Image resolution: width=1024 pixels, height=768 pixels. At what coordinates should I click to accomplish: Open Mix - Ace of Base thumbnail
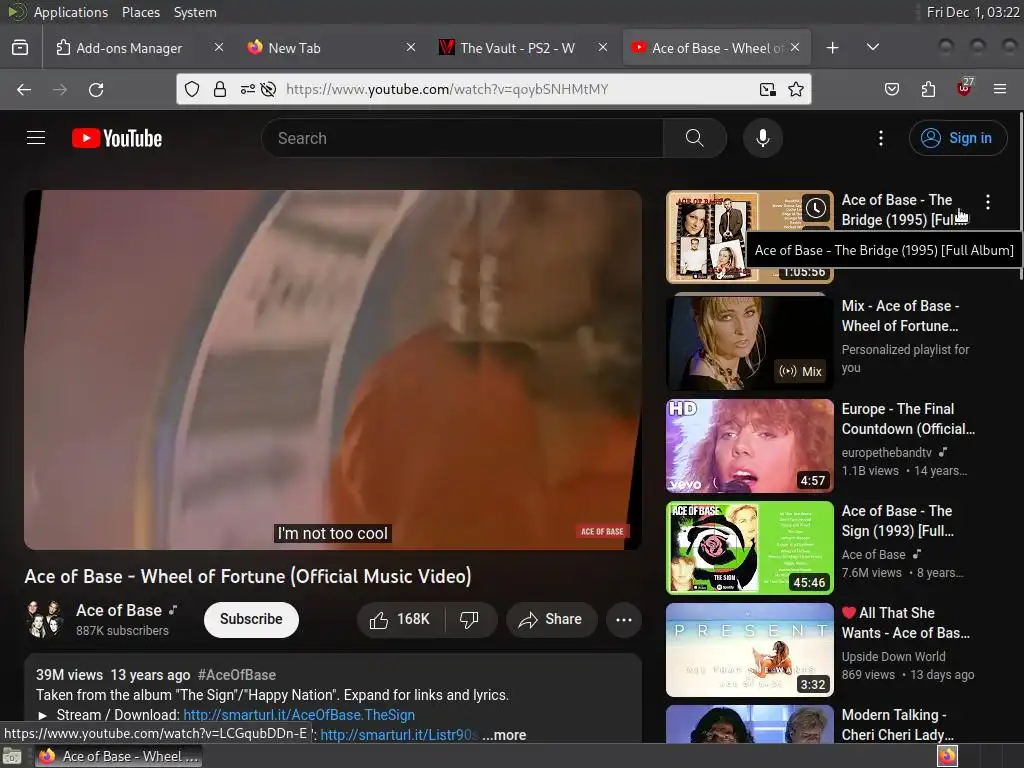(x=750, y=342)
